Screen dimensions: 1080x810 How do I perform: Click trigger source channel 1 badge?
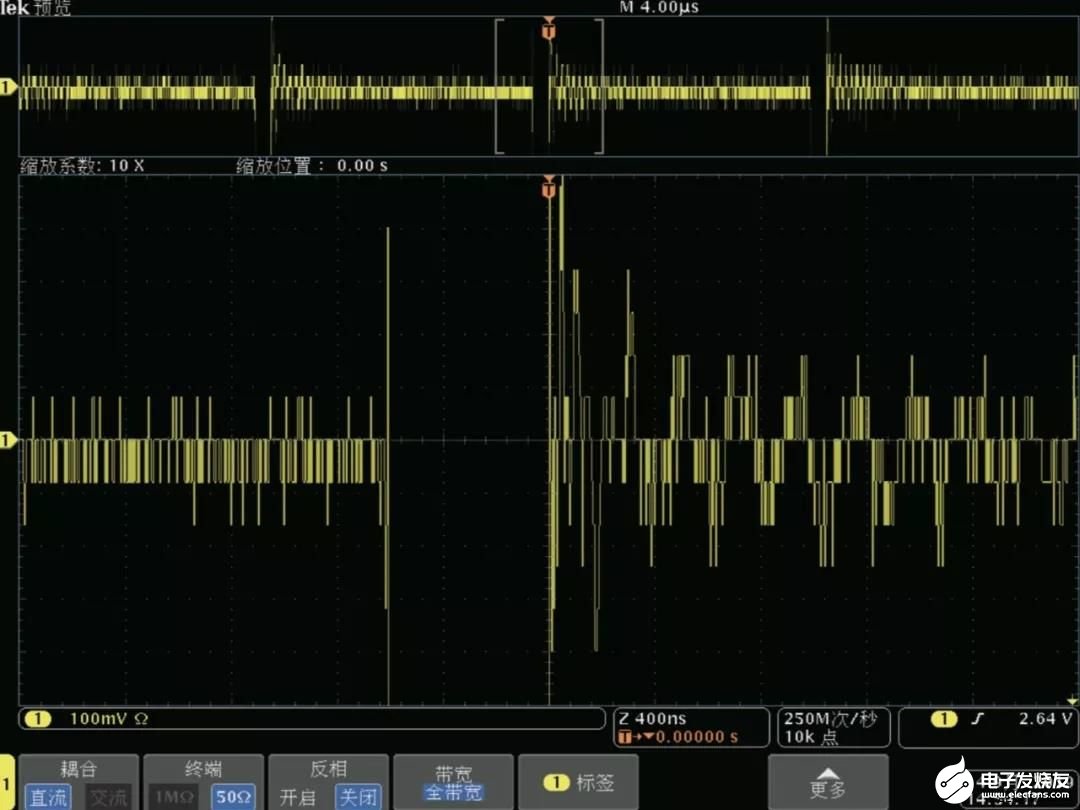944,719
